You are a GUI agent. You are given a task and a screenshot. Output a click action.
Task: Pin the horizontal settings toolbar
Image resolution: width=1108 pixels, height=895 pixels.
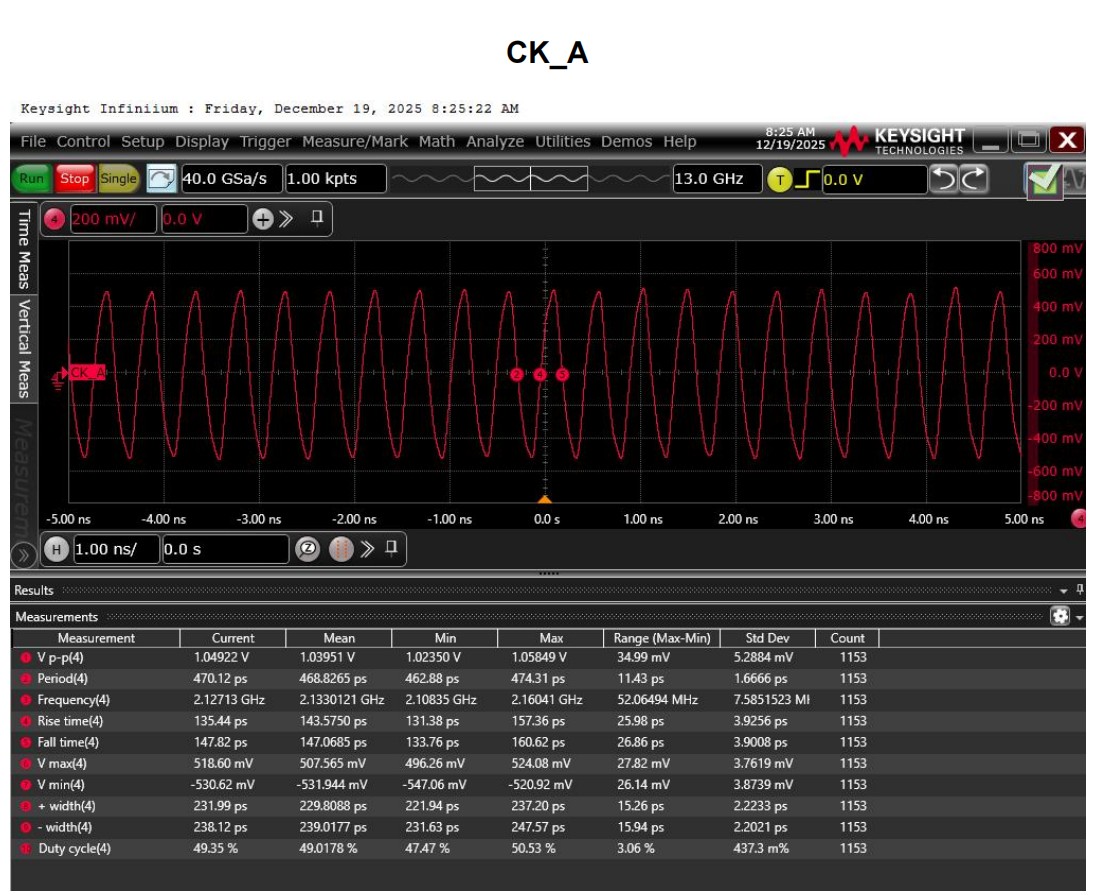coord(391,547)
